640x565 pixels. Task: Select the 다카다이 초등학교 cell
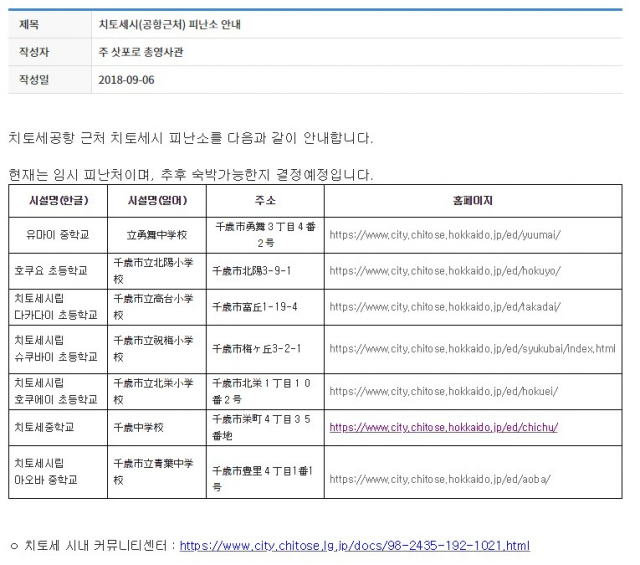(58, 307)
